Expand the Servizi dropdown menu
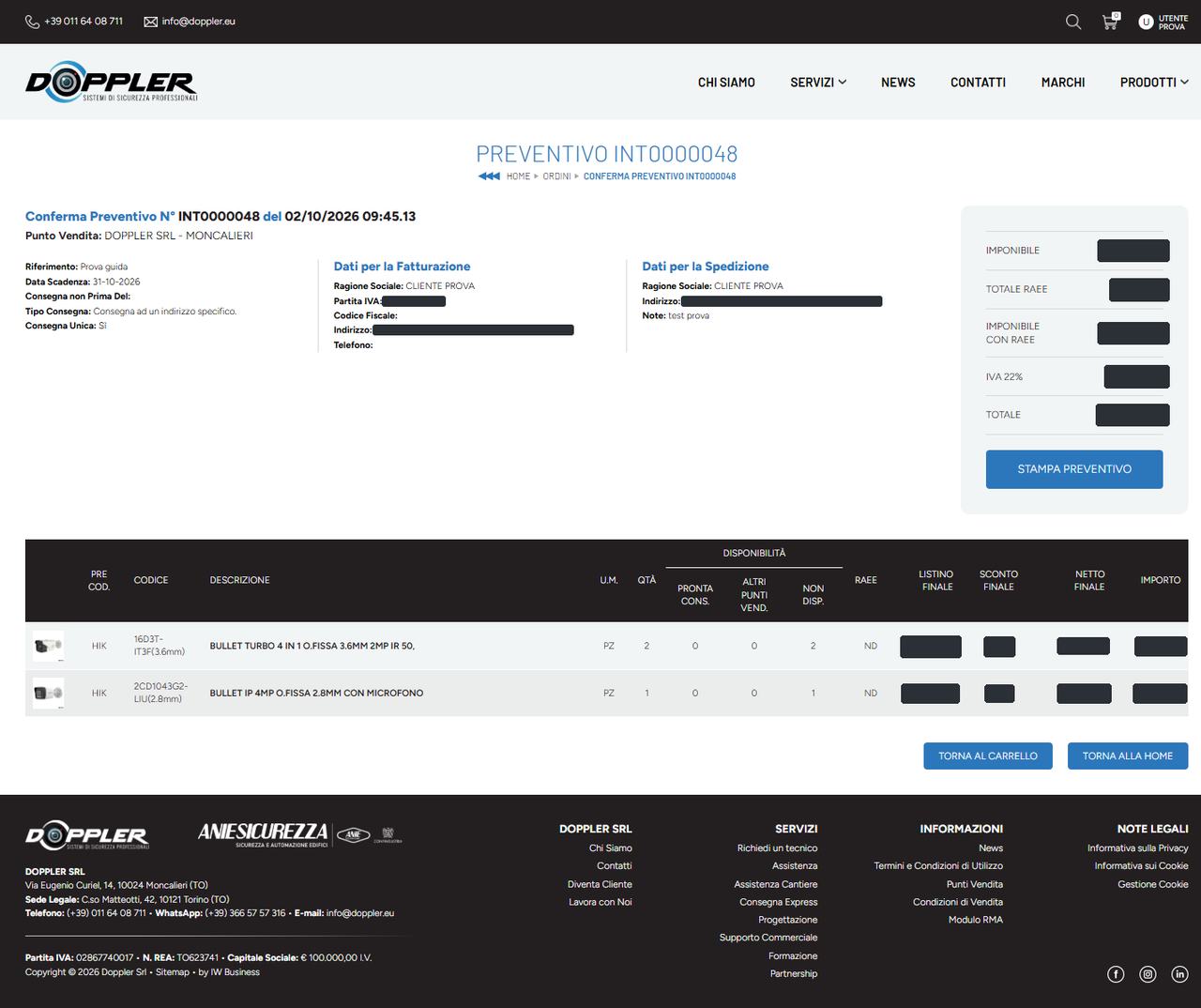 (x=818, y=83)
